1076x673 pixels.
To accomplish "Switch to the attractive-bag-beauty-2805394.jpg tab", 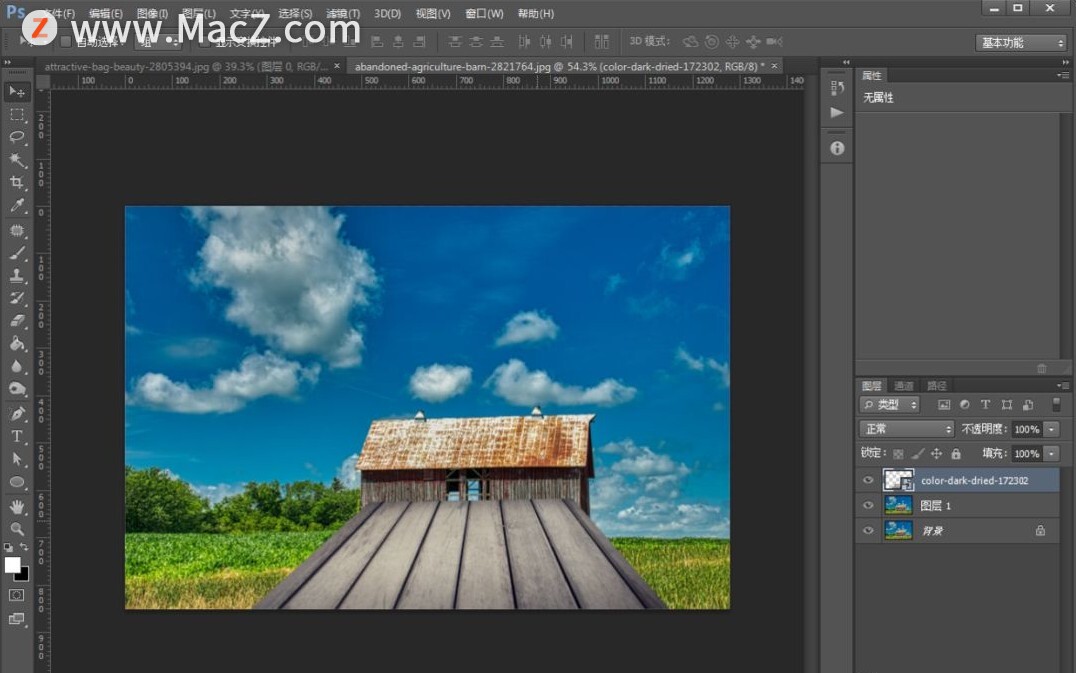I will [186, 67].
